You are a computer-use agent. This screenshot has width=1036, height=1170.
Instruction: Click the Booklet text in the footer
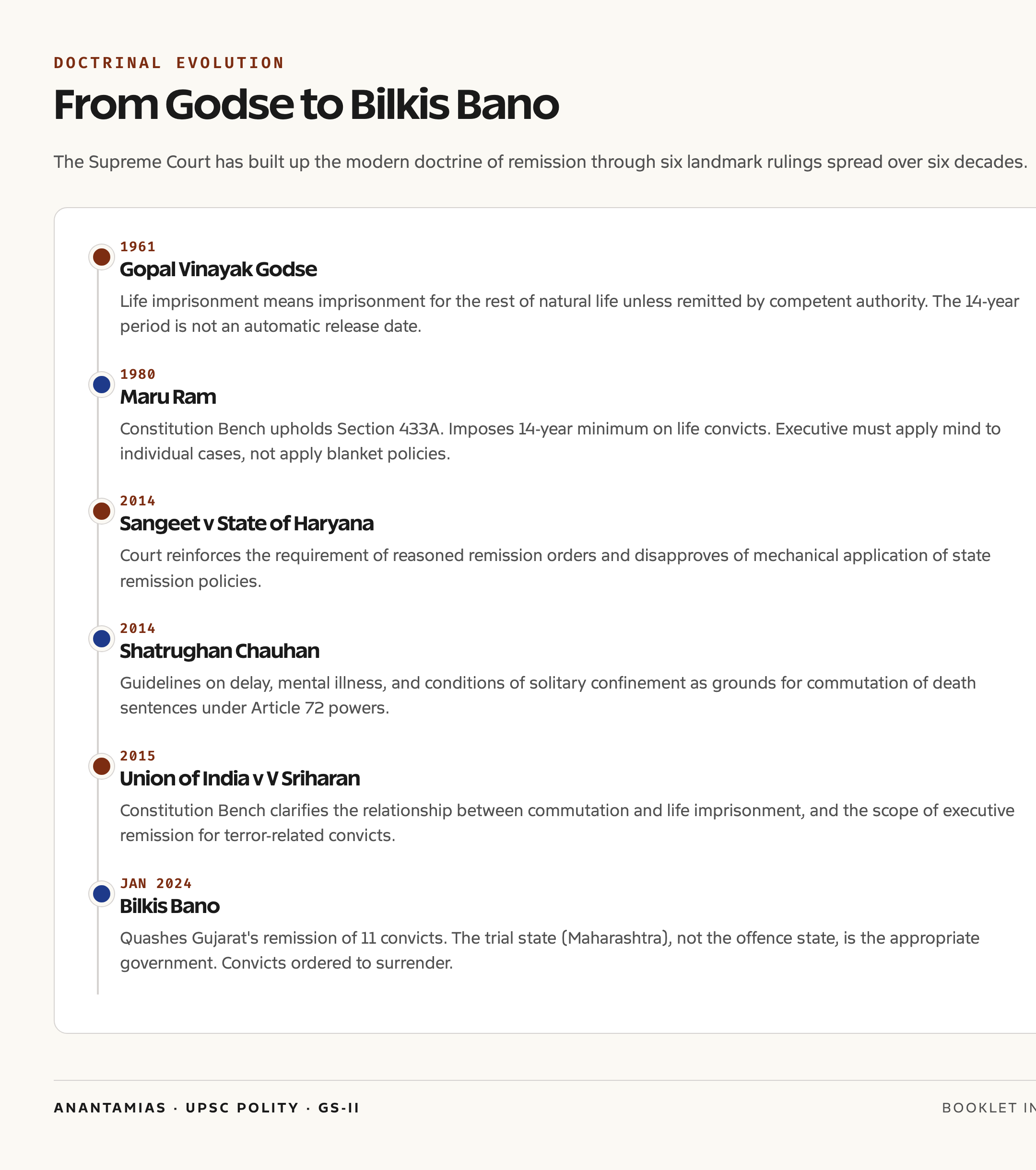[x=989, y=1108]
